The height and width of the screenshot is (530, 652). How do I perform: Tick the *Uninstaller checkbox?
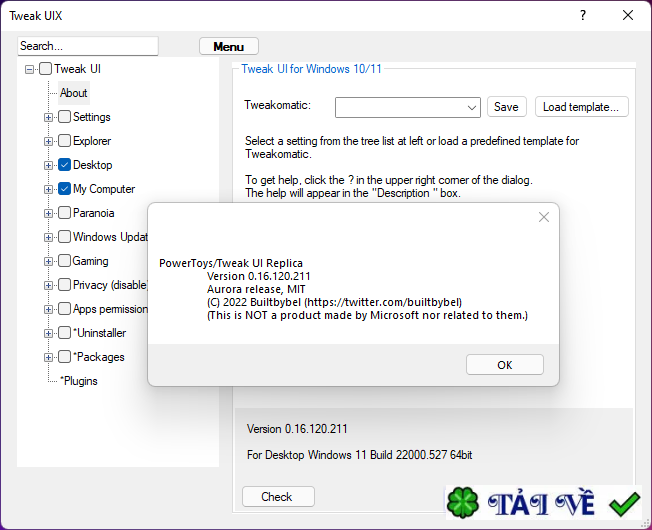coord(64,333)
